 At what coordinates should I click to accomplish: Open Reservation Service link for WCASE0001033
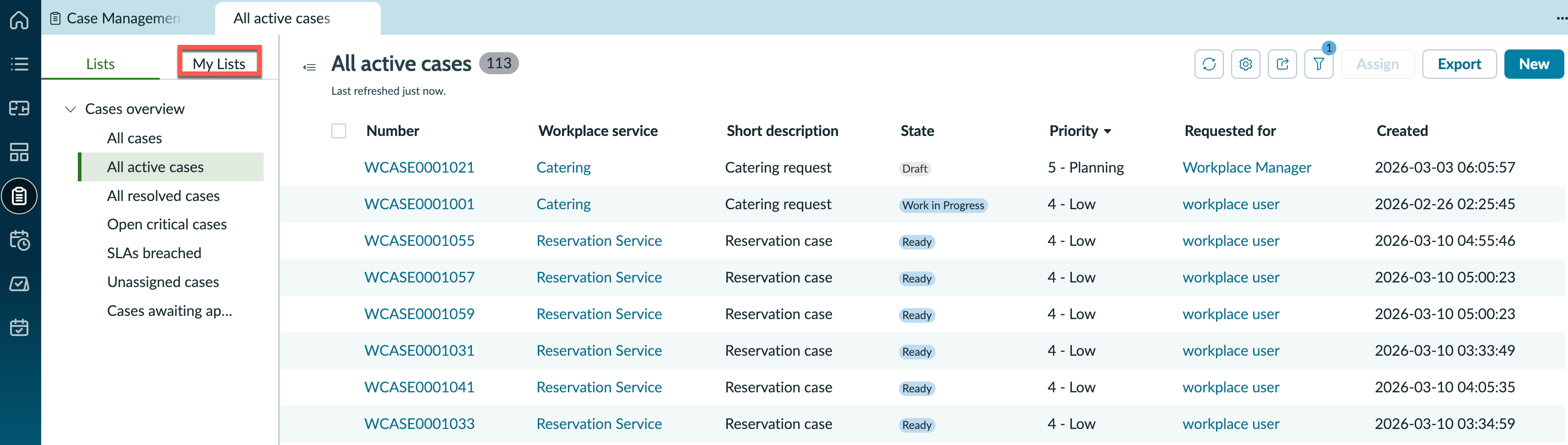tap(599, 423)
